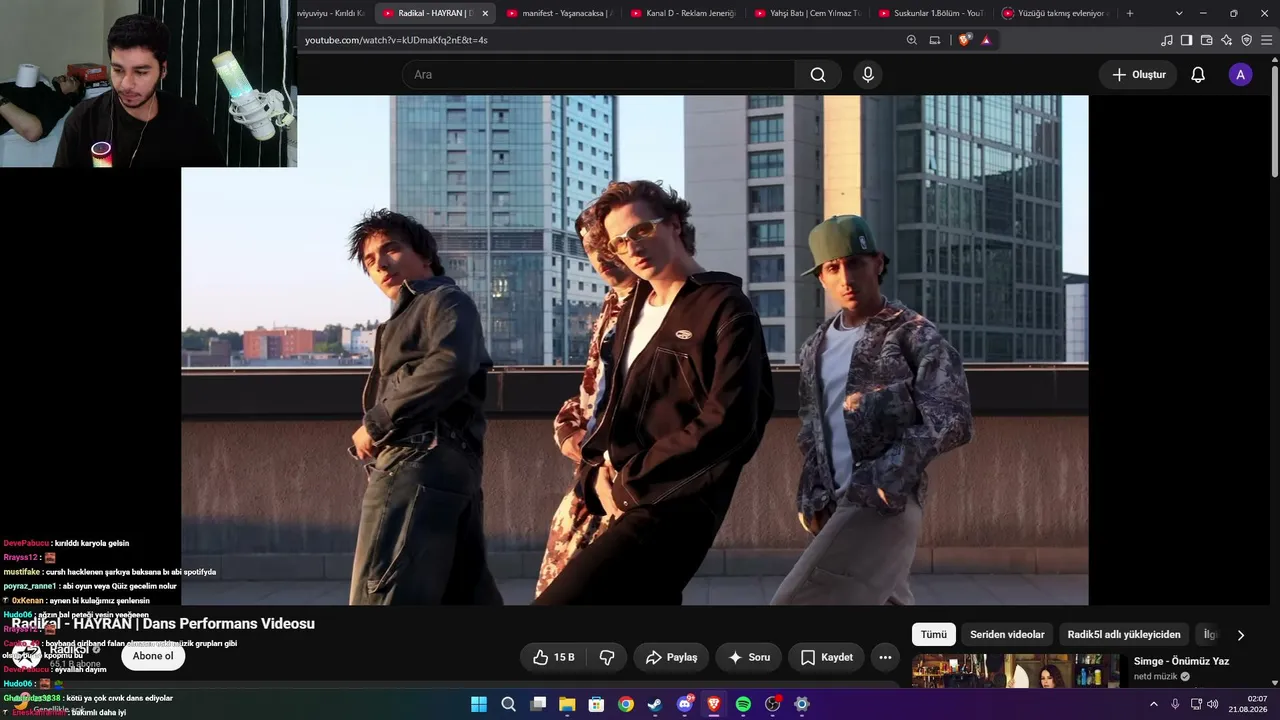Select the 'Tümü' filter chip
1280x720 pixels.
(933, 635)
